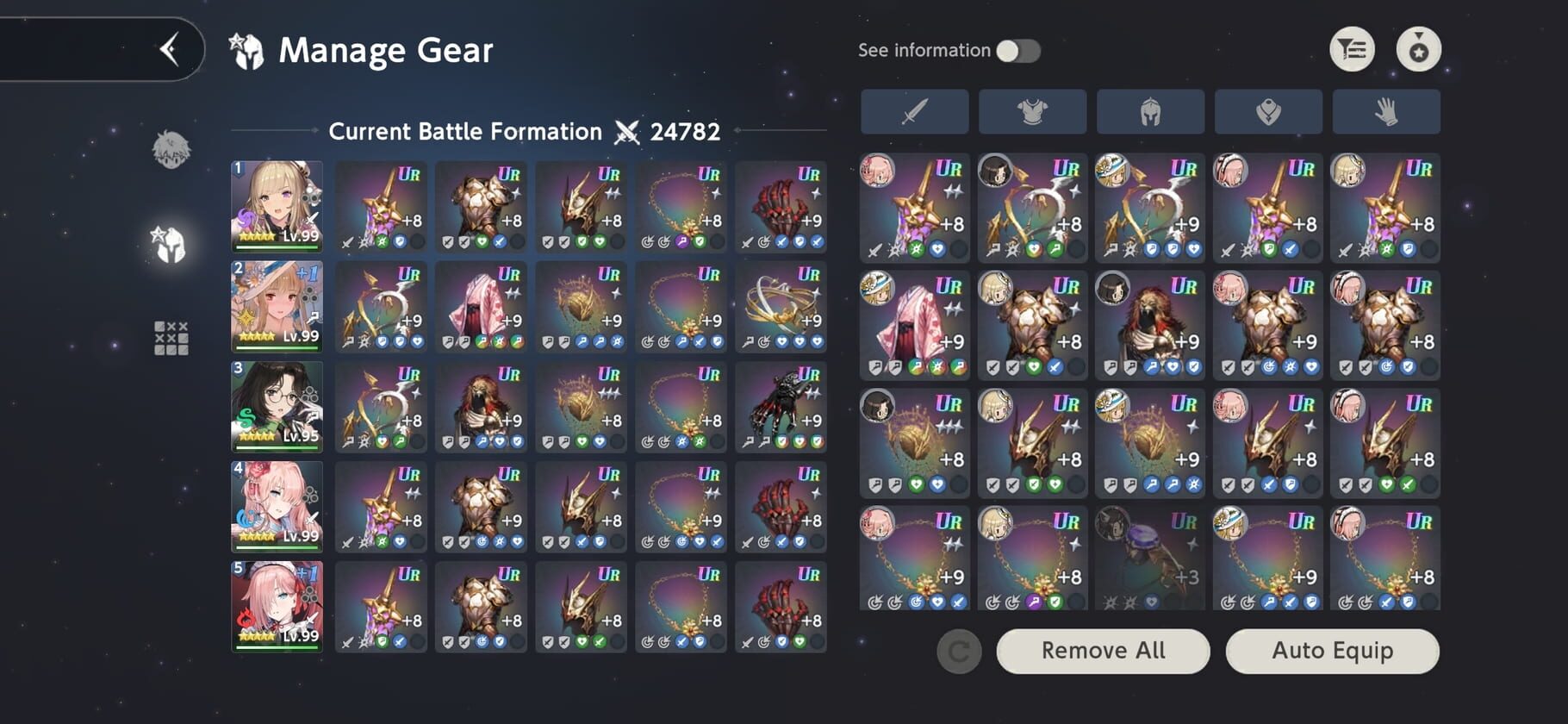Filter gear by helmet tab
Screen dimensions: 1568x724
click(x=1150, y=111)
